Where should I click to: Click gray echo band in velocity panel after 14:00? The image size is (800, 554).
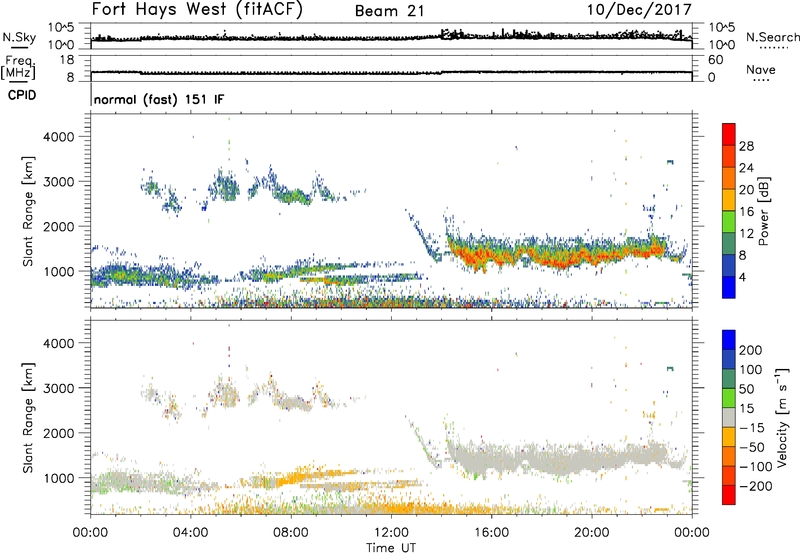[561, 458]
